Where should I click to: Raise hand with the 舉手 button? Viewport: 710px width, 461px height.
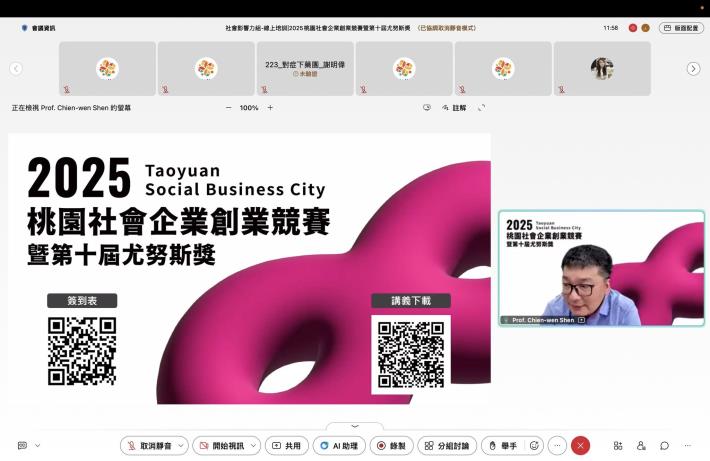(x=503, y=446)
